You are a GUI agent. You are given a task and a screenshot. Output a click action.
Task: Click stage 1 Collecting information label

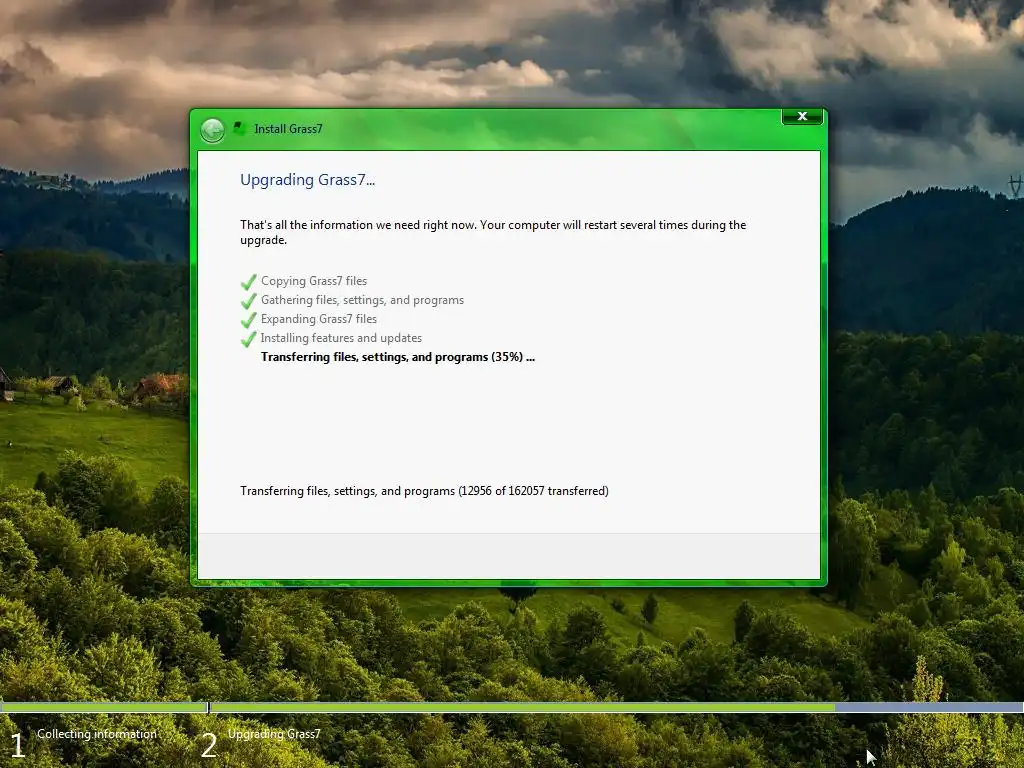[97, 734]
